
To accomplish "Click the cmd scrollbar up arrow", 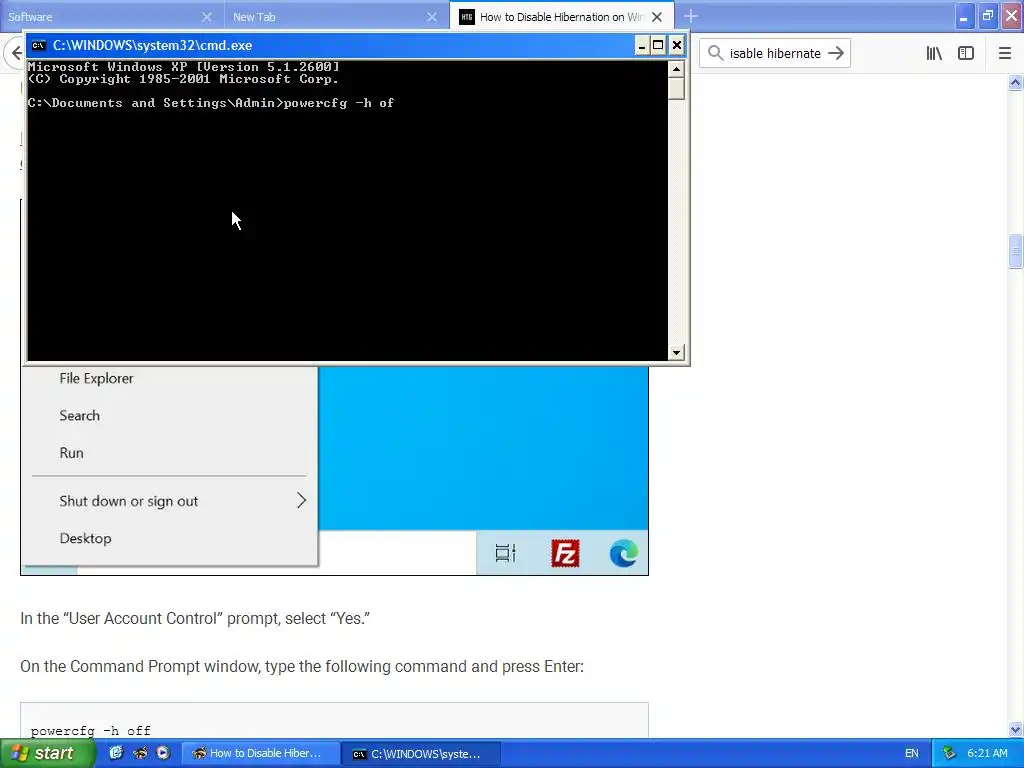I will click(677, 69).
